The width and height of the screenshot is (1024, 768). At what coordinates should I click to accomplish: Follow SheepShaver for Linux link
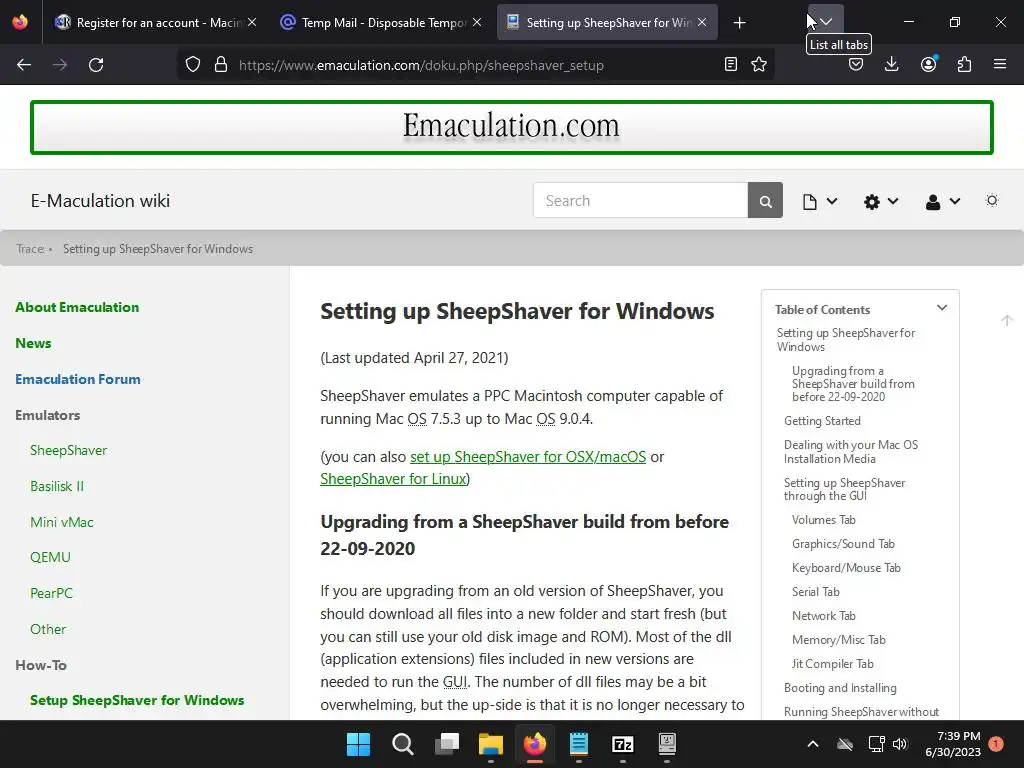(x=393, y=479)
